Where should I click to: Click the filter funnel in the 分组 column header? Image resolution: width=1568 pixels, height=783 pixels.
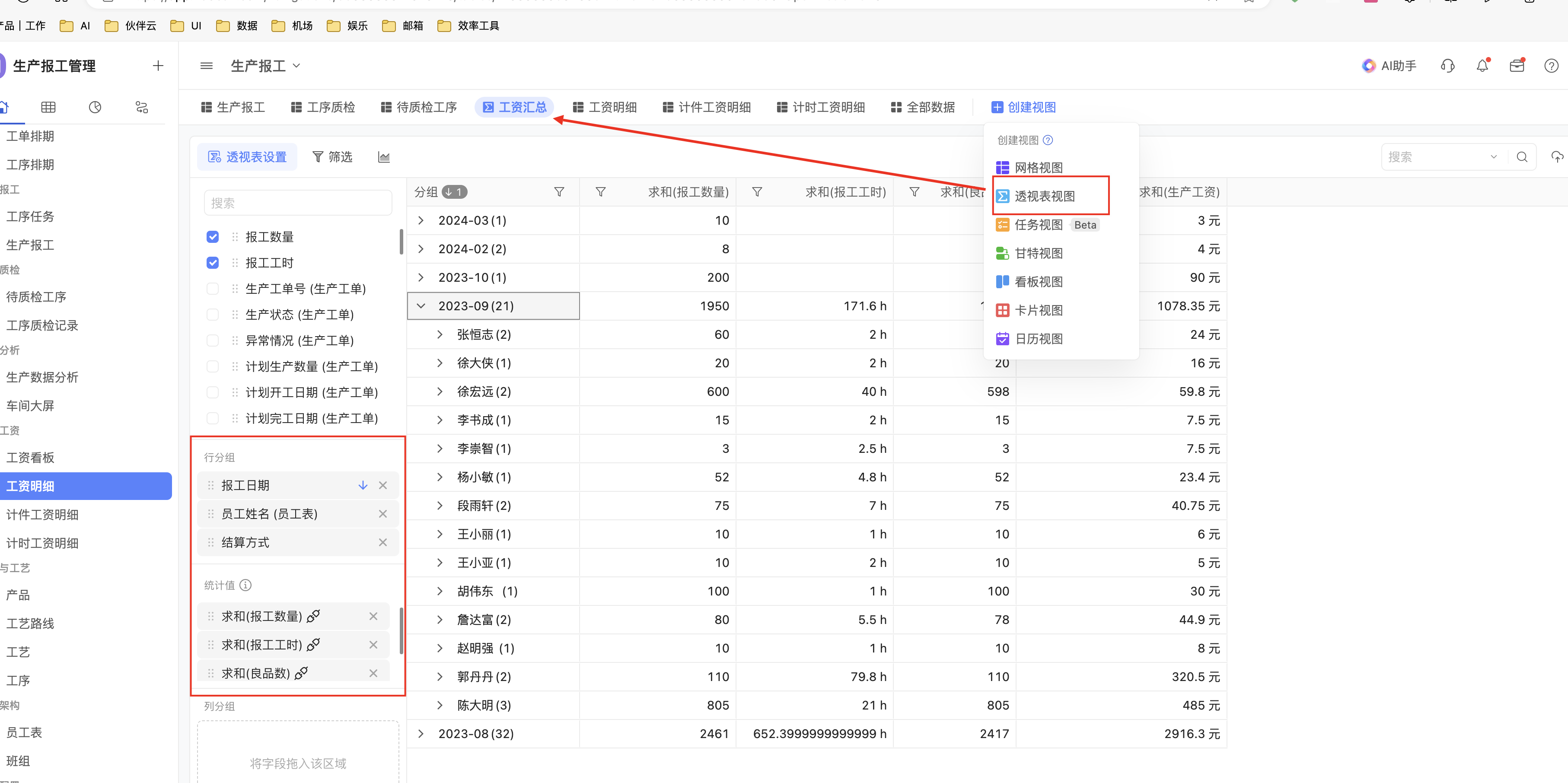click(559, 192)
